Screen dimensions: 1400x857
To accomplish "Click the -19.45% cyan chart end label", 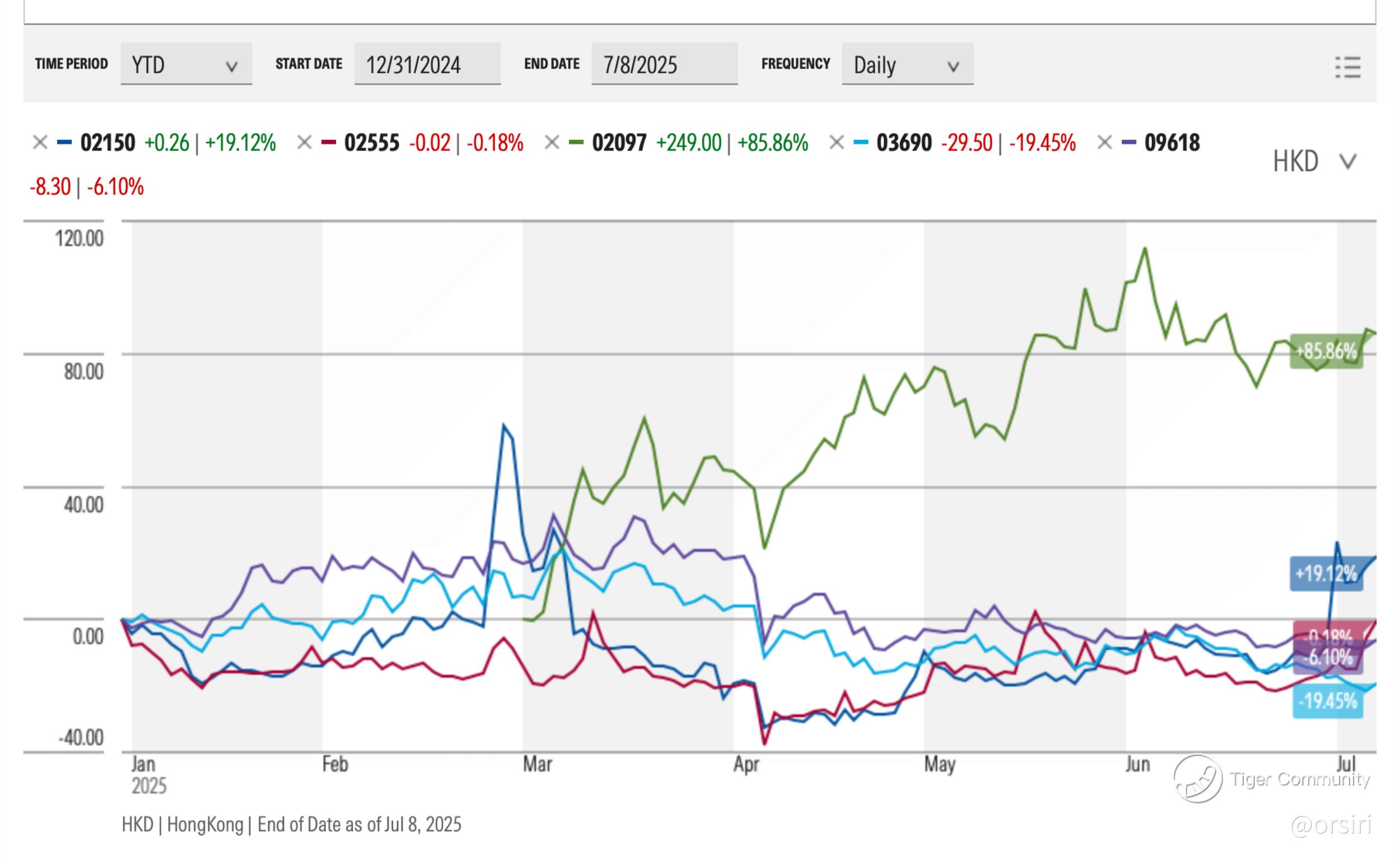I will [x=1327, y=701].
